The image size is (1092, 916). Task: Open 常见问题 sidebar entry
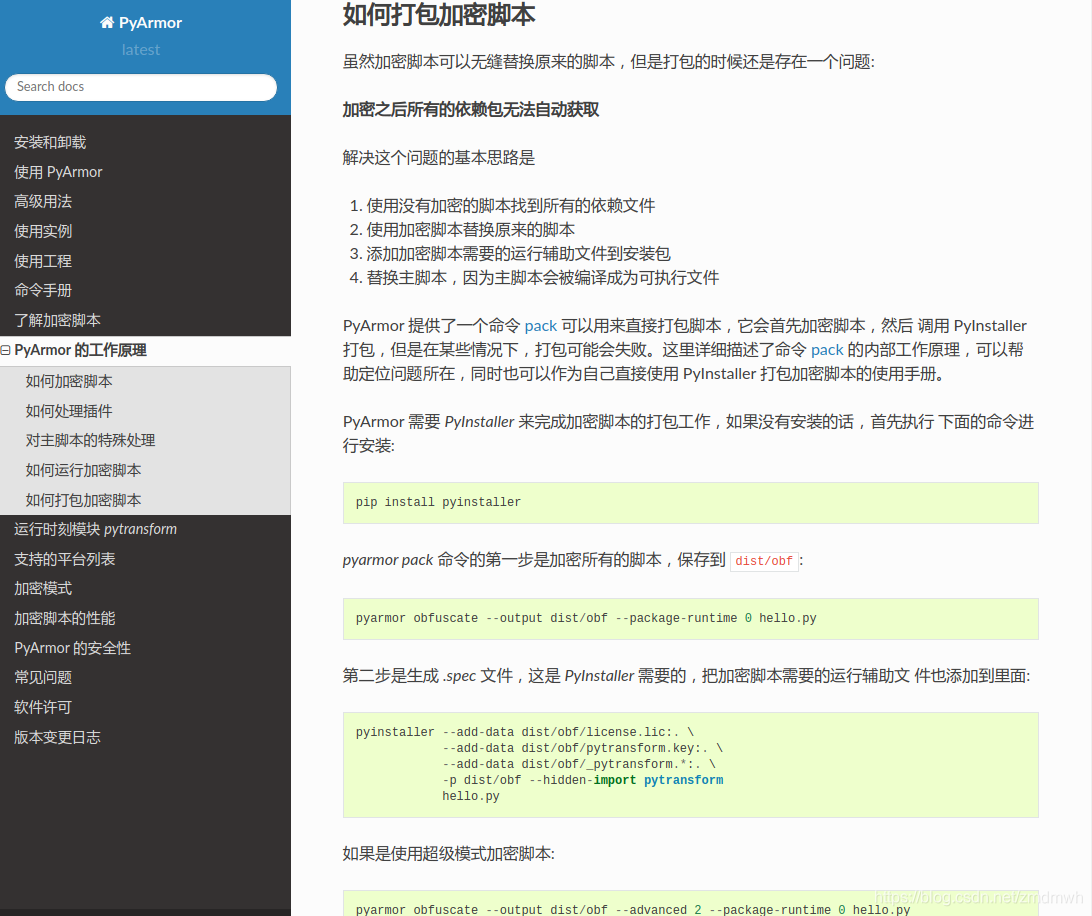pyautogui.click(x=43, y=678)
